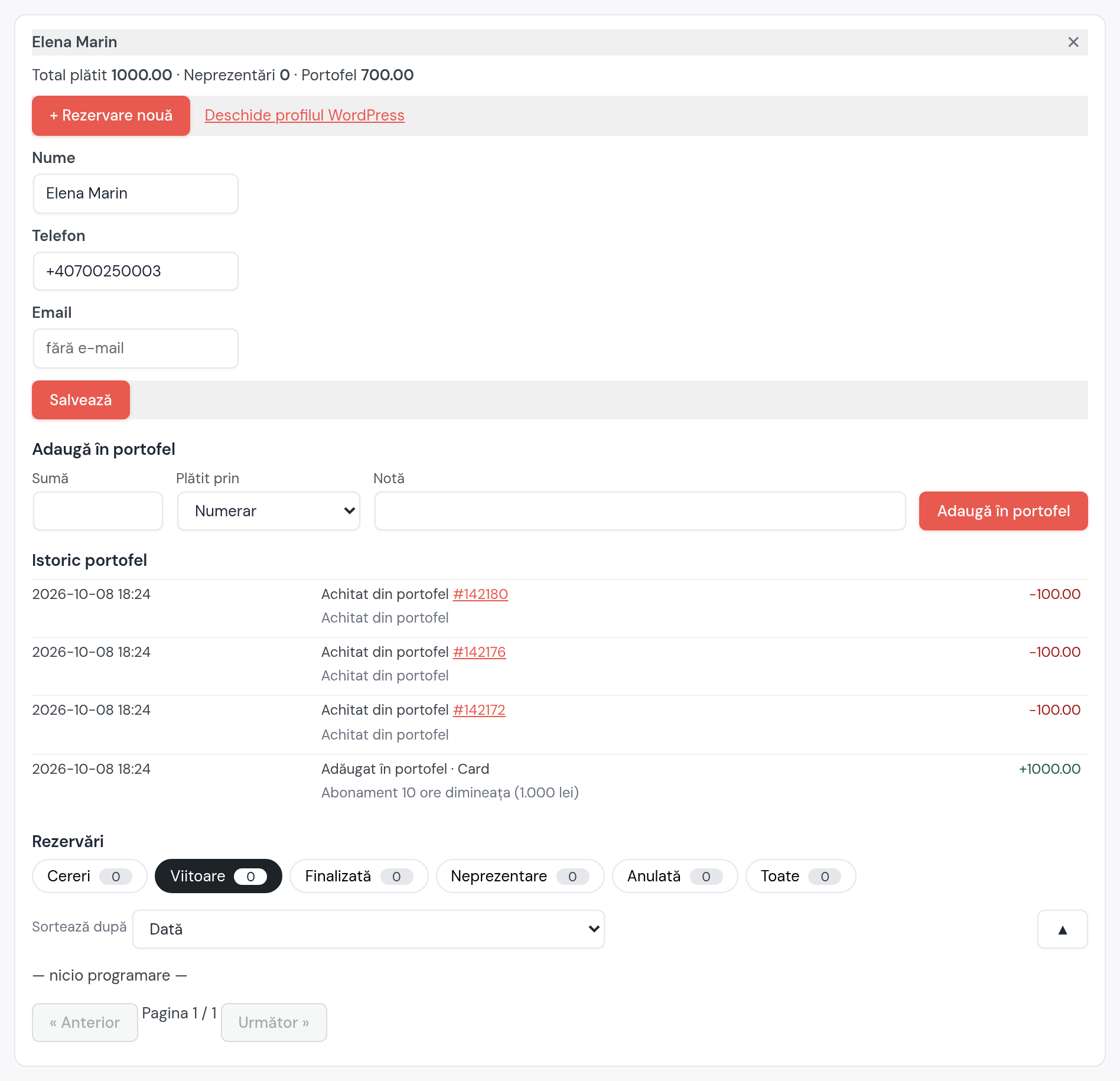The height and width of the screenshot is (1081, 1120).
Task: Focus the Telefon input field
Action: pos(136,271)
